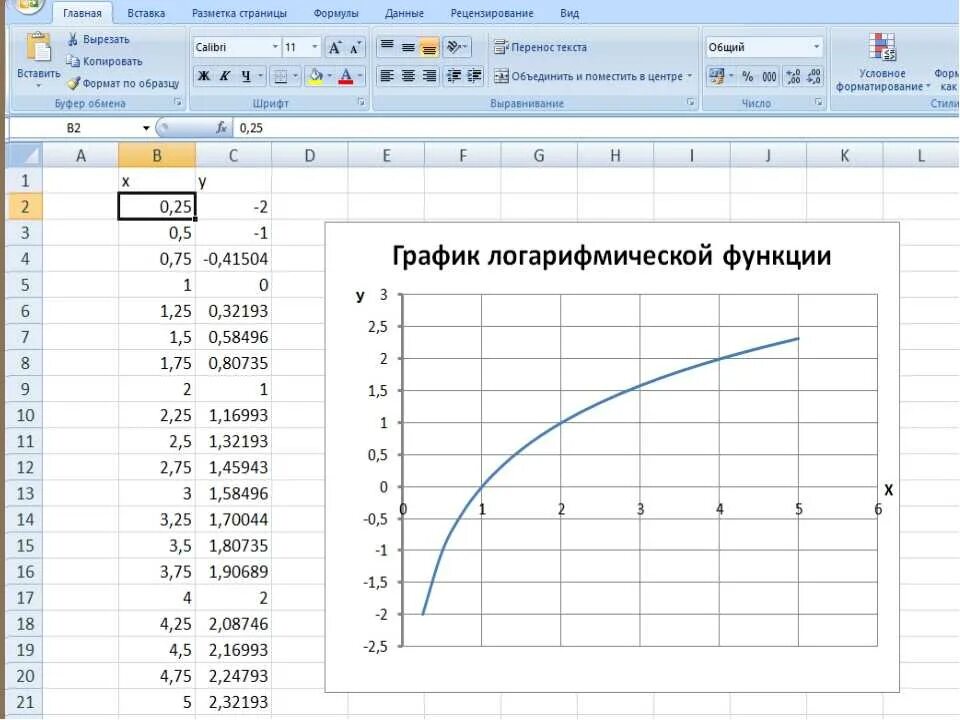This screenshot has height=720, width=960.
Task: Apply yellow fill color bucket
Action: 315,76
